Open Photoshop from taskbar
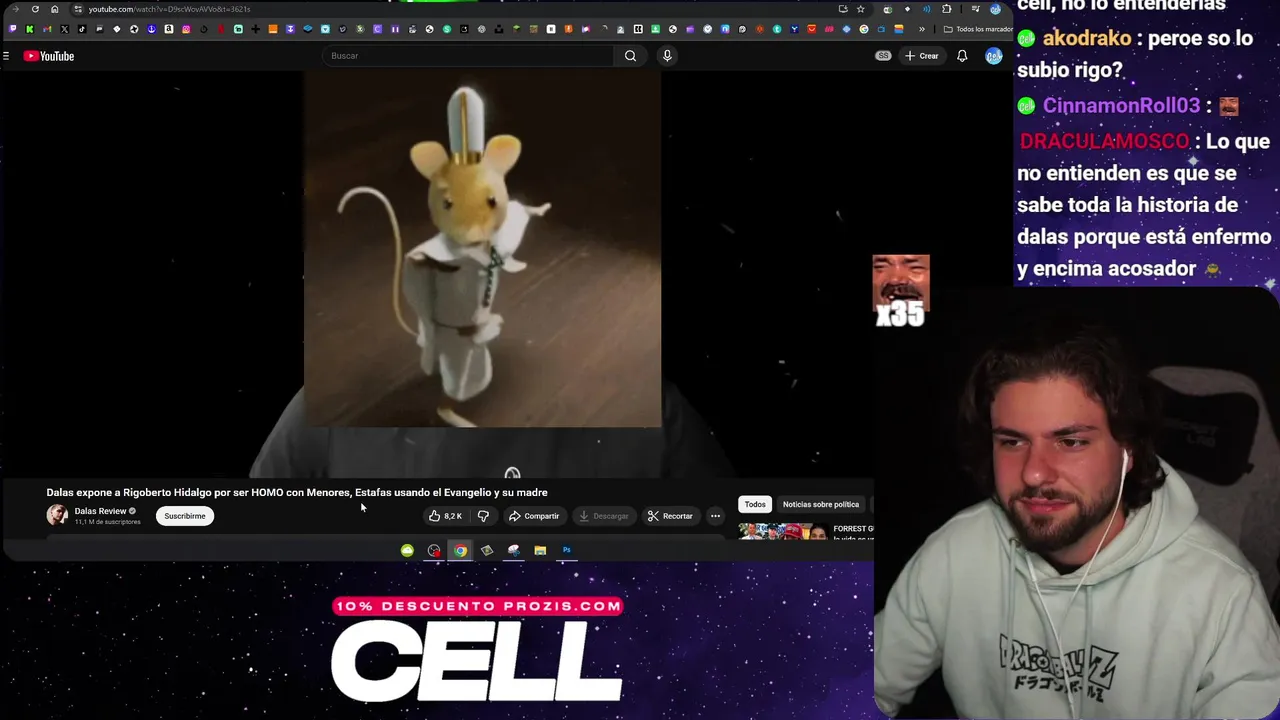 566,550
